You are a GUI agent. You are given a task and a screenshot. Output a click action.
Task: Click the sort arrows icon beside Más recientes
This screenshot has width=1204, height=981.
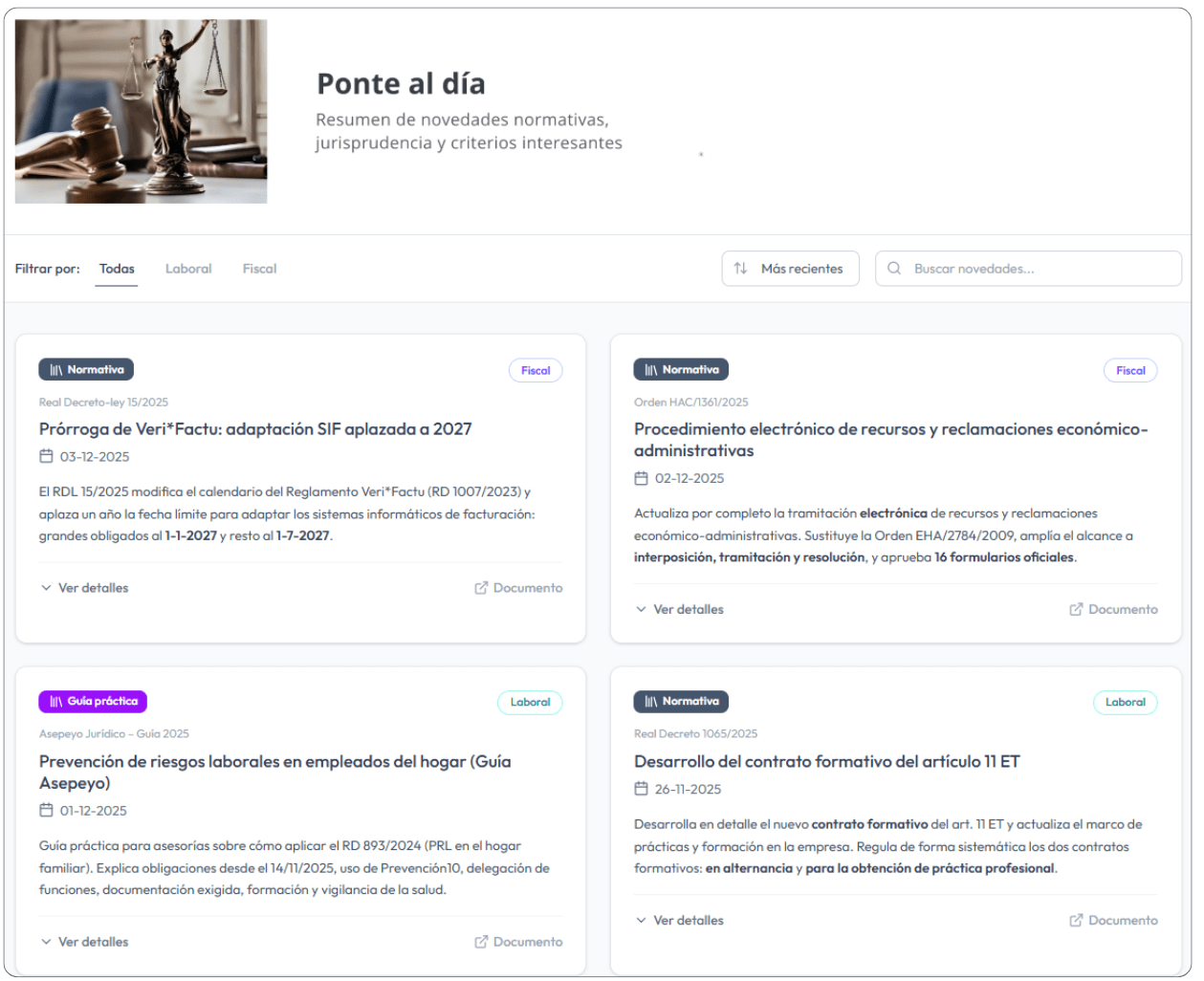pyautogui.click(x=740, y=269)
